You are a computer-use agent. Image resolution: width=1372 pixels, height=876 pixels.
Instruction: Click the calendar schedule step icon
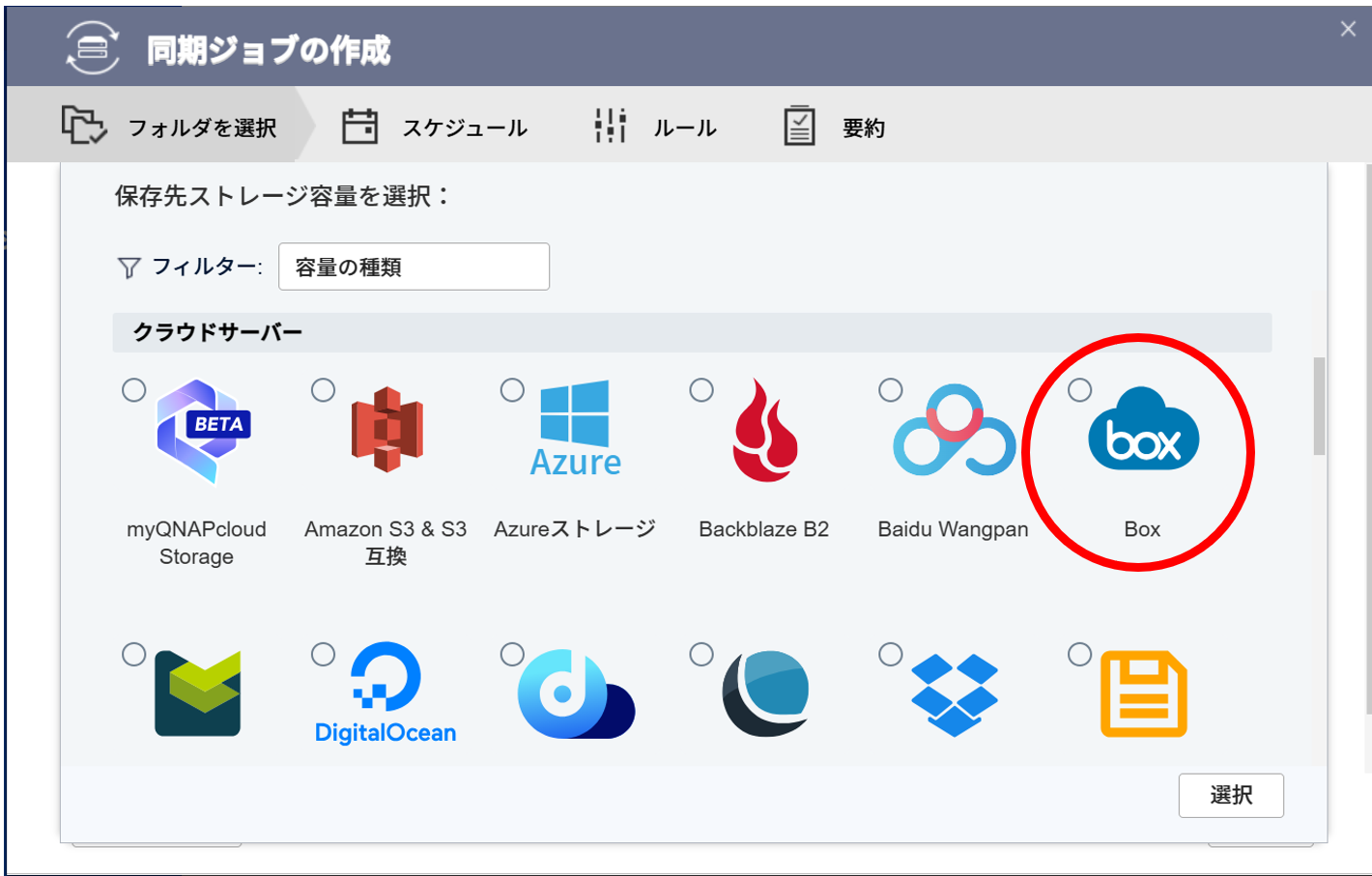tap(359, 126)
